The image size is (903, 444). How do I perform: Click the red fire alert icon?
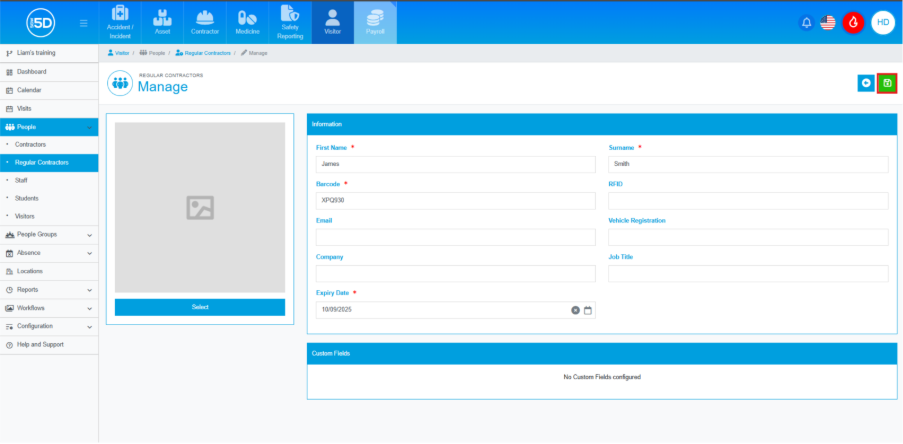pos(853,23)
